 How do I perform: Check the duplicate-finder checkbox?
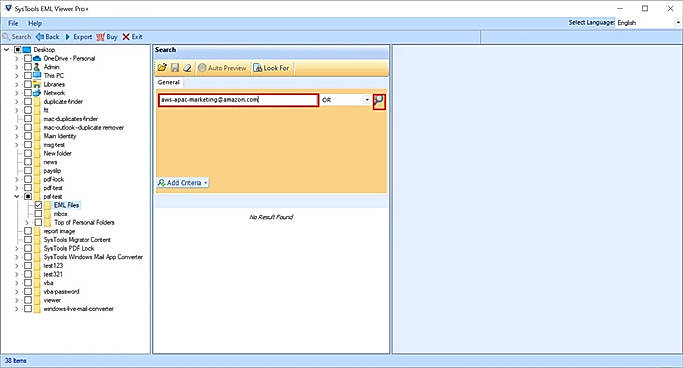coord(28,101)
